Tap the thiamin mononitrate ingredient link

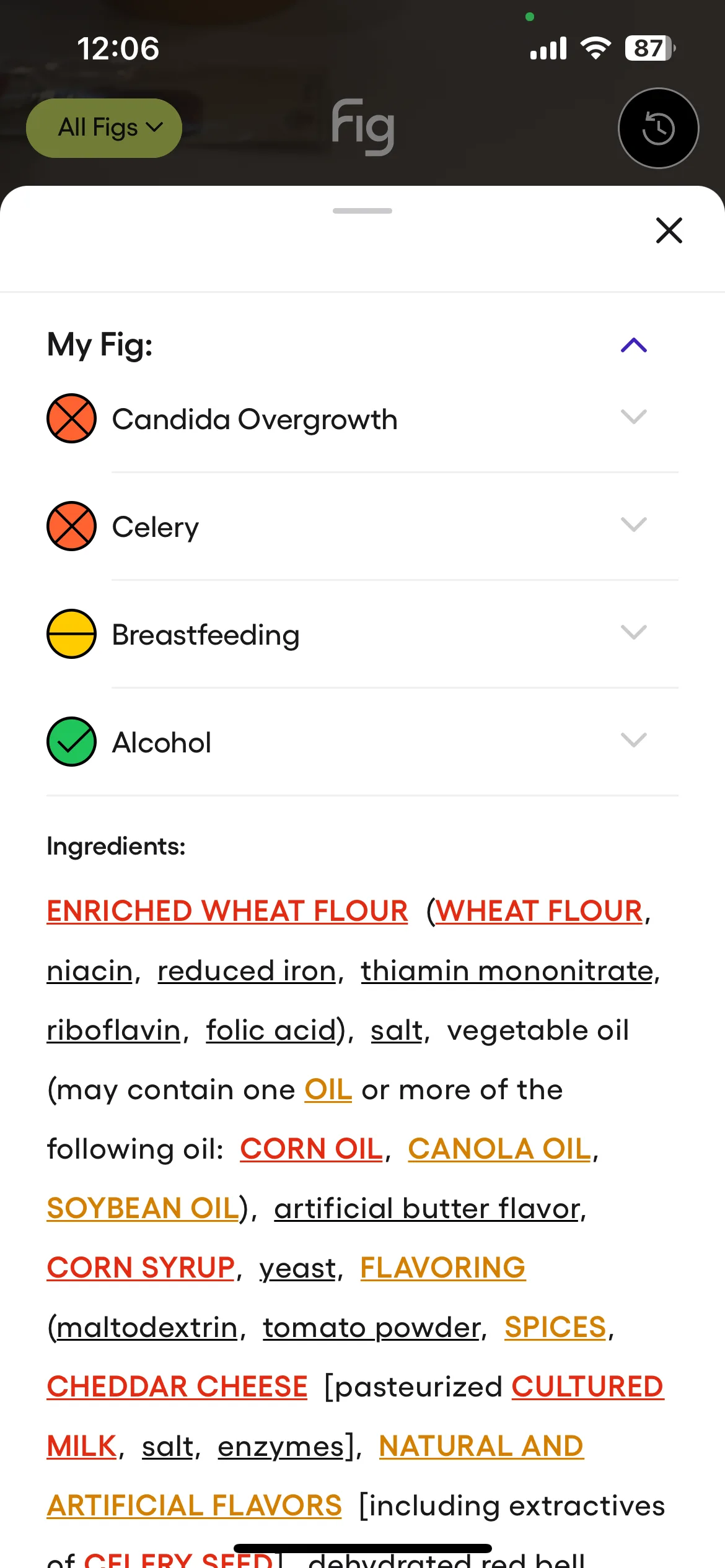point(507,970)
